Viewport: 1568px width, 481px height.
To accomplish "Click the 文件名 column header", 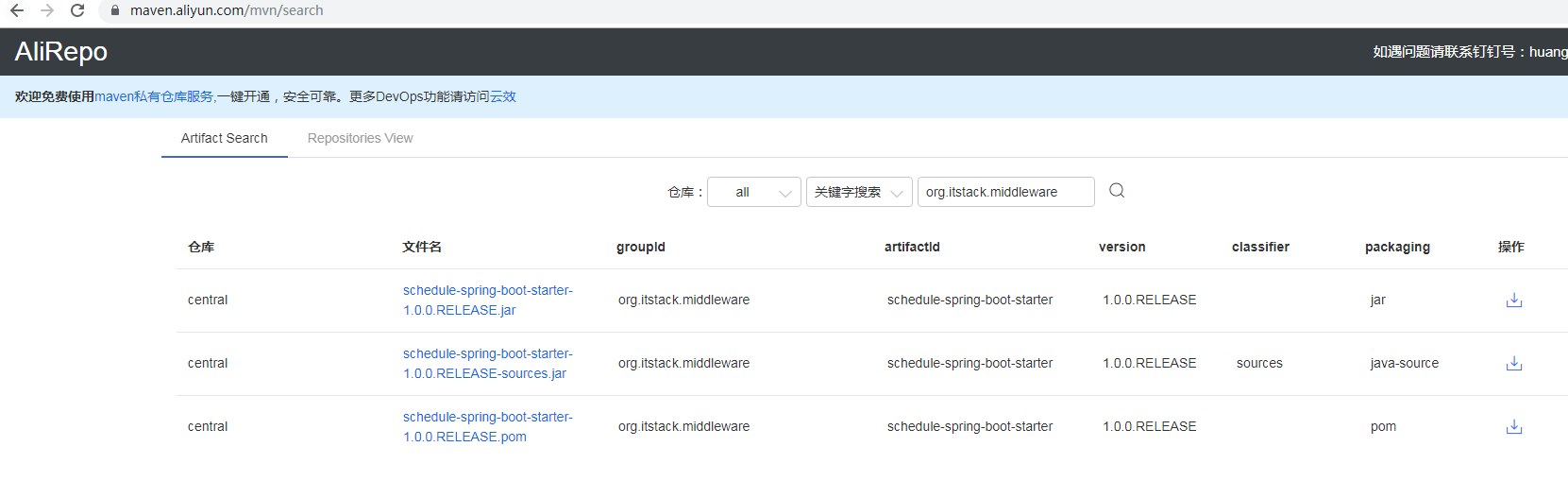I will pos(422,247).
